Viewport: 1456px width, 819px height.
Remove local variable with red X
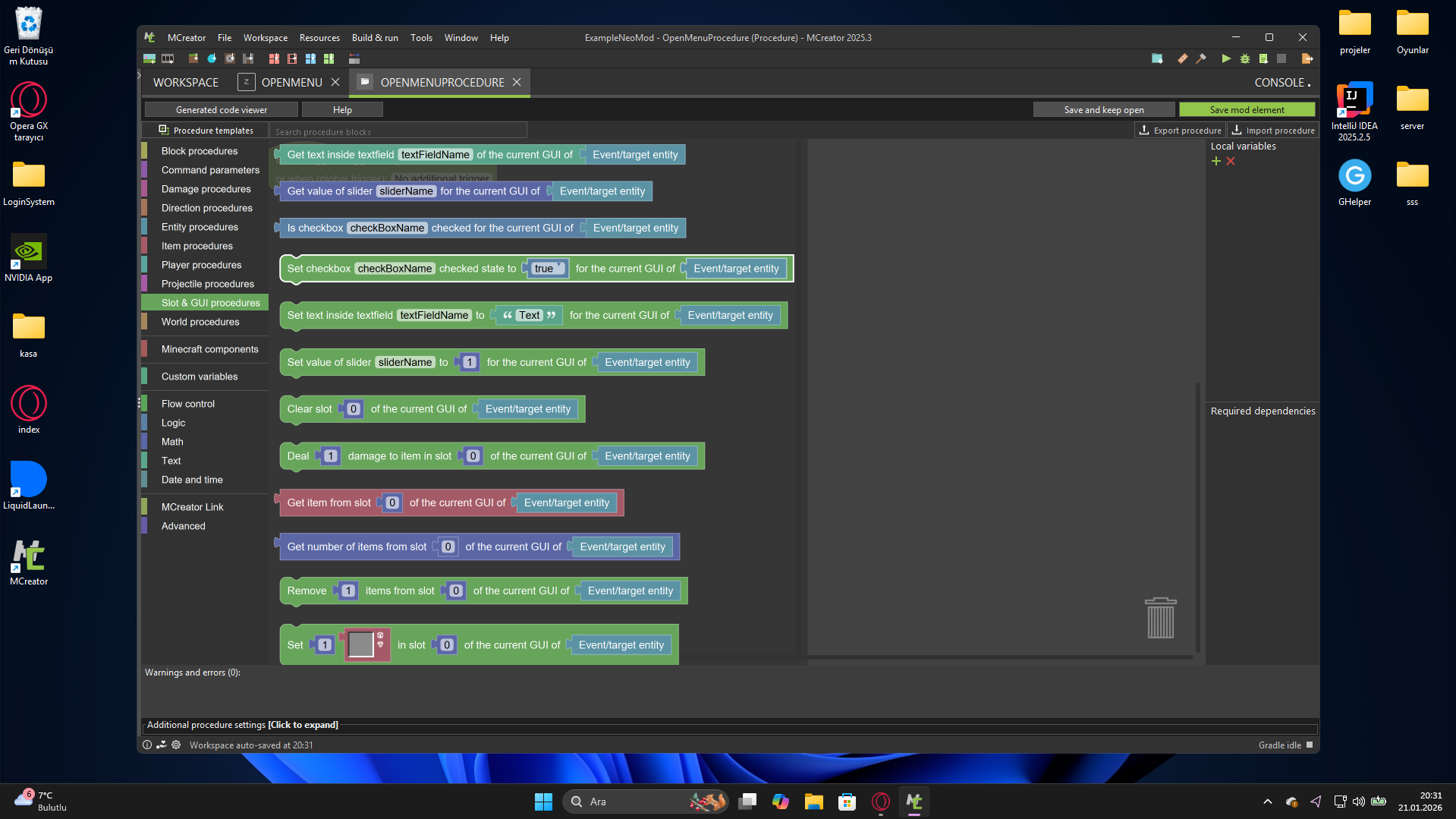click(x=1231, y=161)
